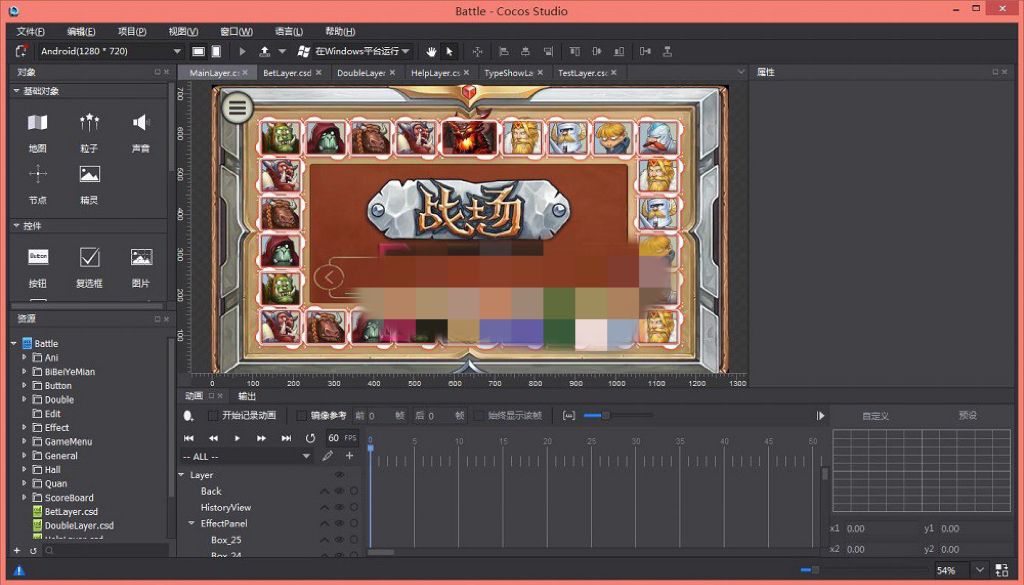The image size is (1024, 585).
Task: Switch to the BetLayer.csd tab
Action: (x=287, y=72)
